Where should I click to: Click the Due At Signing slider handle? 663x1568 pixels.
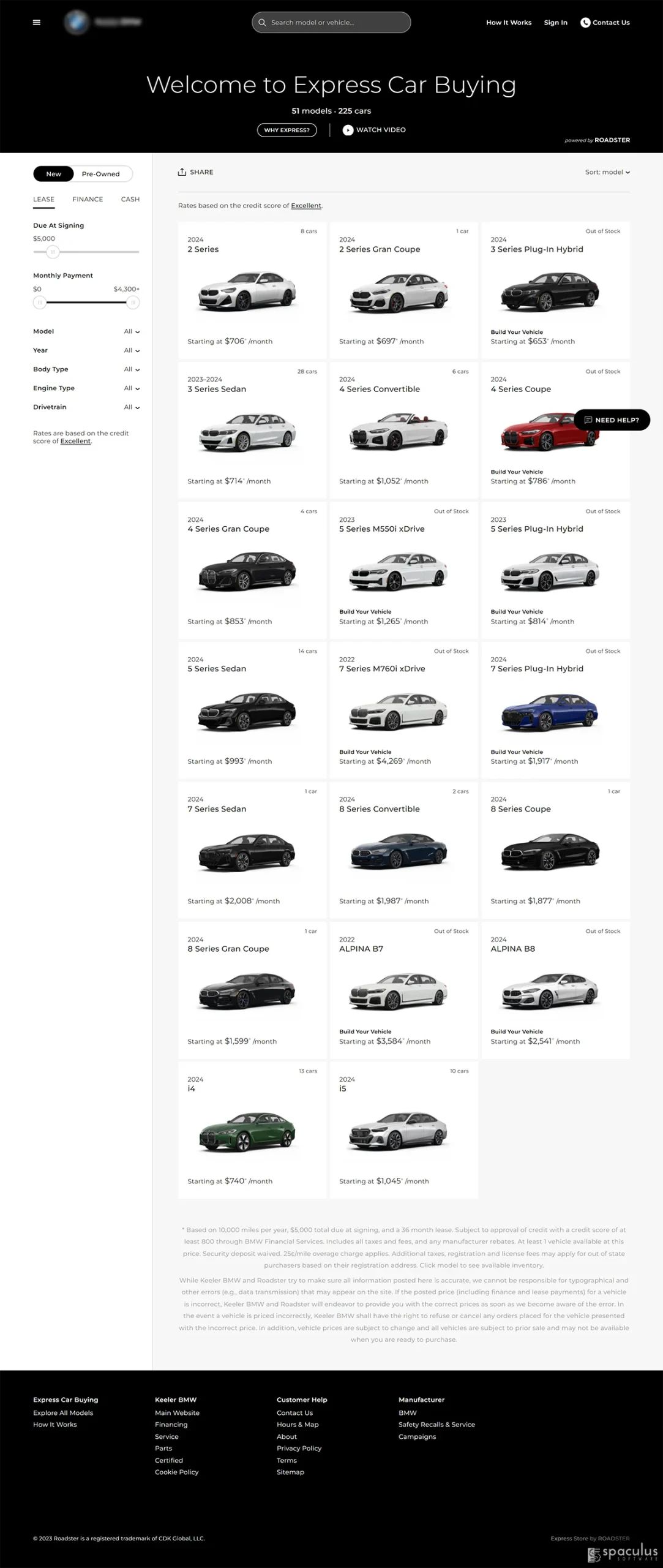53,252
